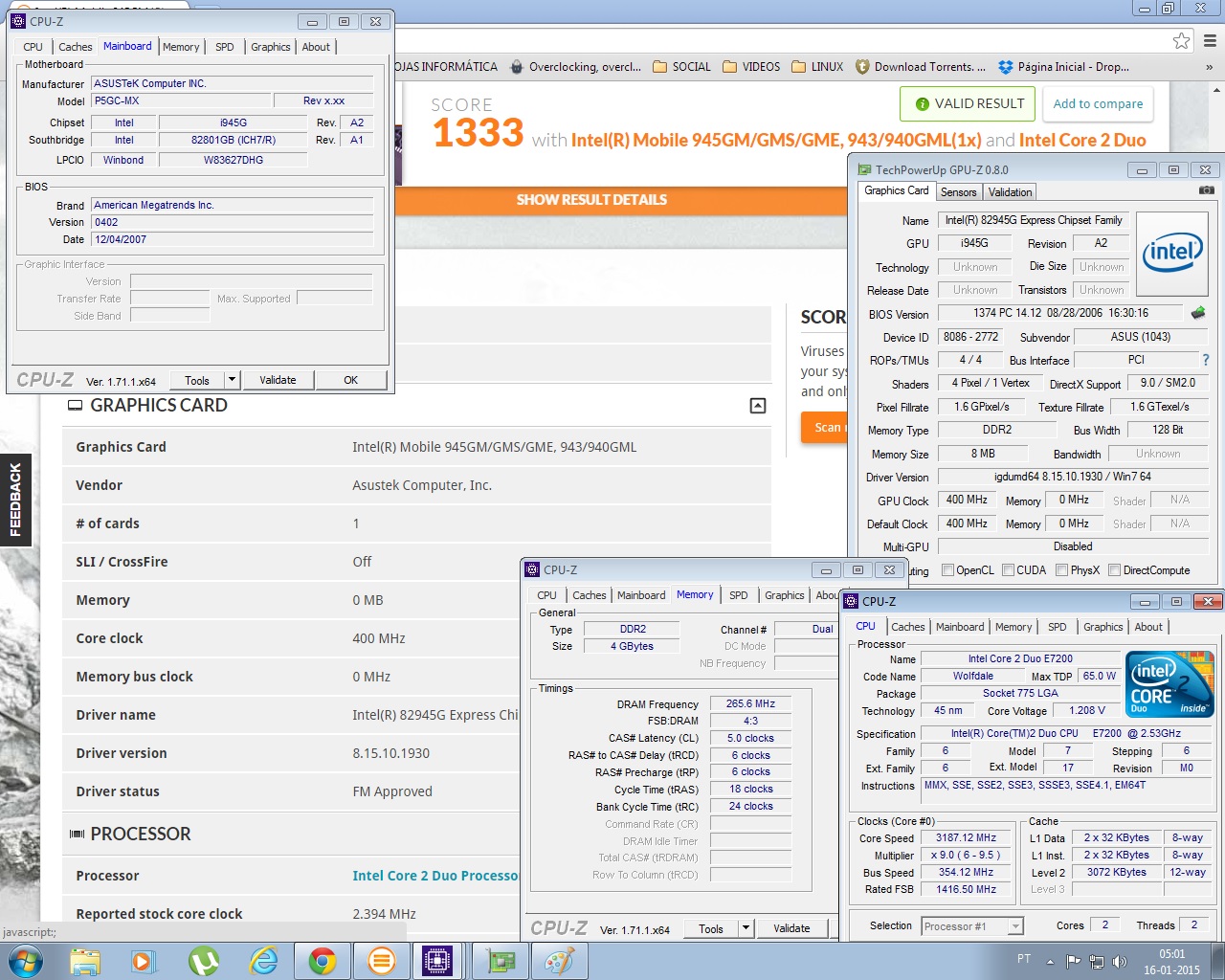Enable the PhysX checkbox
The image size is (1225, 980).
click(x=1061, y=570)
